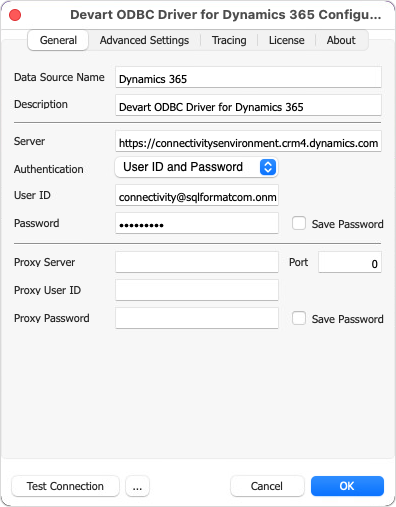The image size is (396, 507).
Task: Click the User ID input field
Action: pyautogui.click(x=197, y=195)
